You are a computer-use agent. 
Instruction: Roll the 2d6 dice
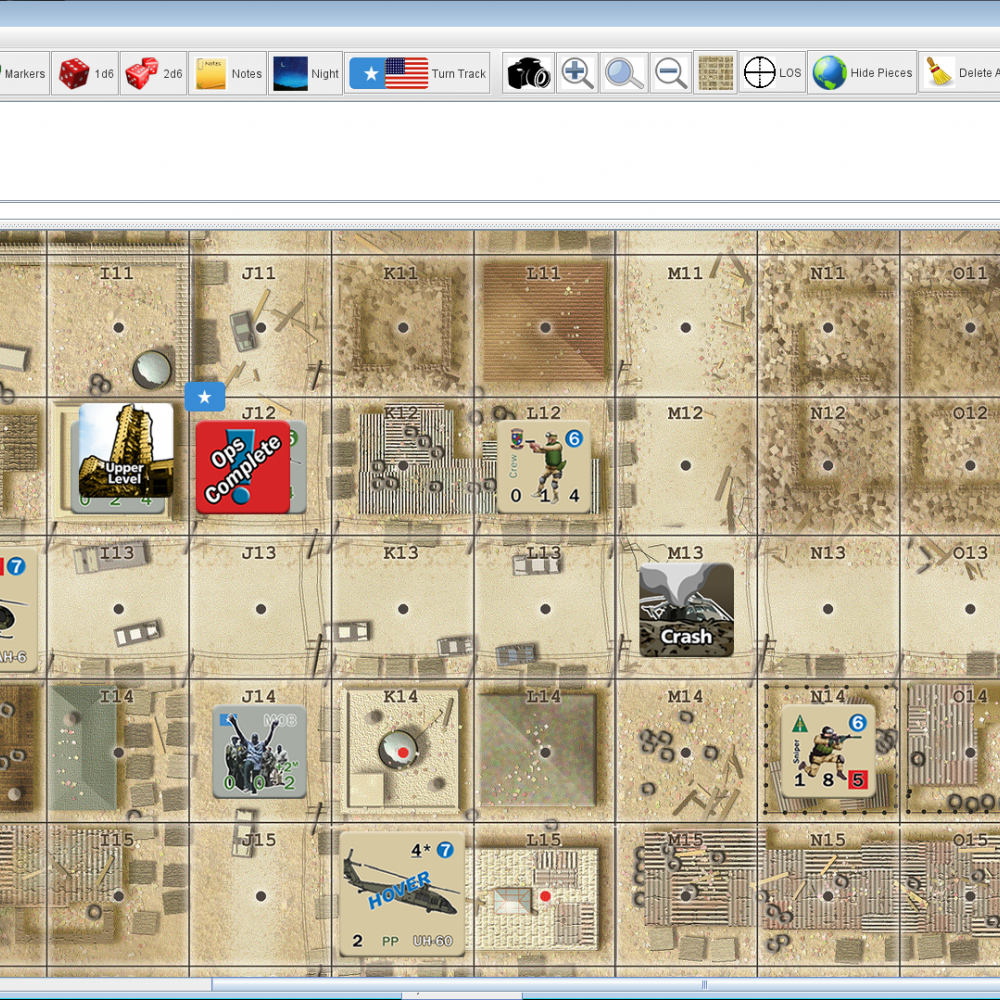(154, 74)
